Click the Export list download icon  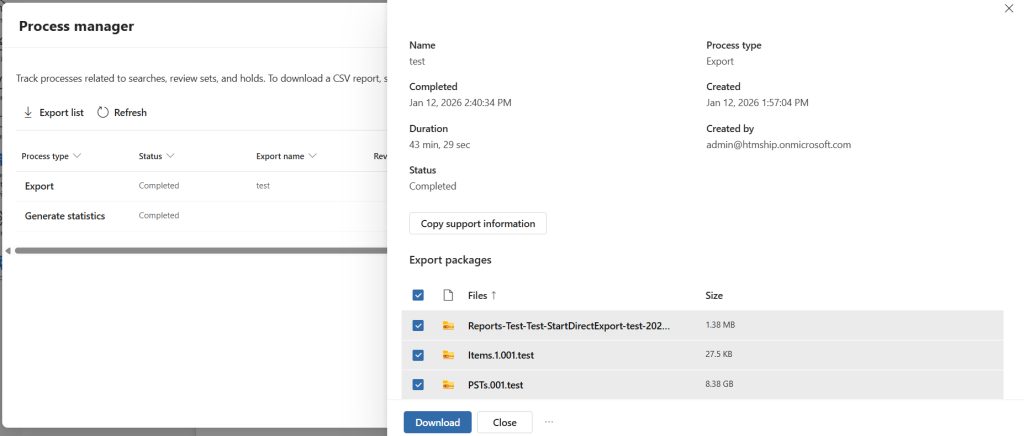28,113
